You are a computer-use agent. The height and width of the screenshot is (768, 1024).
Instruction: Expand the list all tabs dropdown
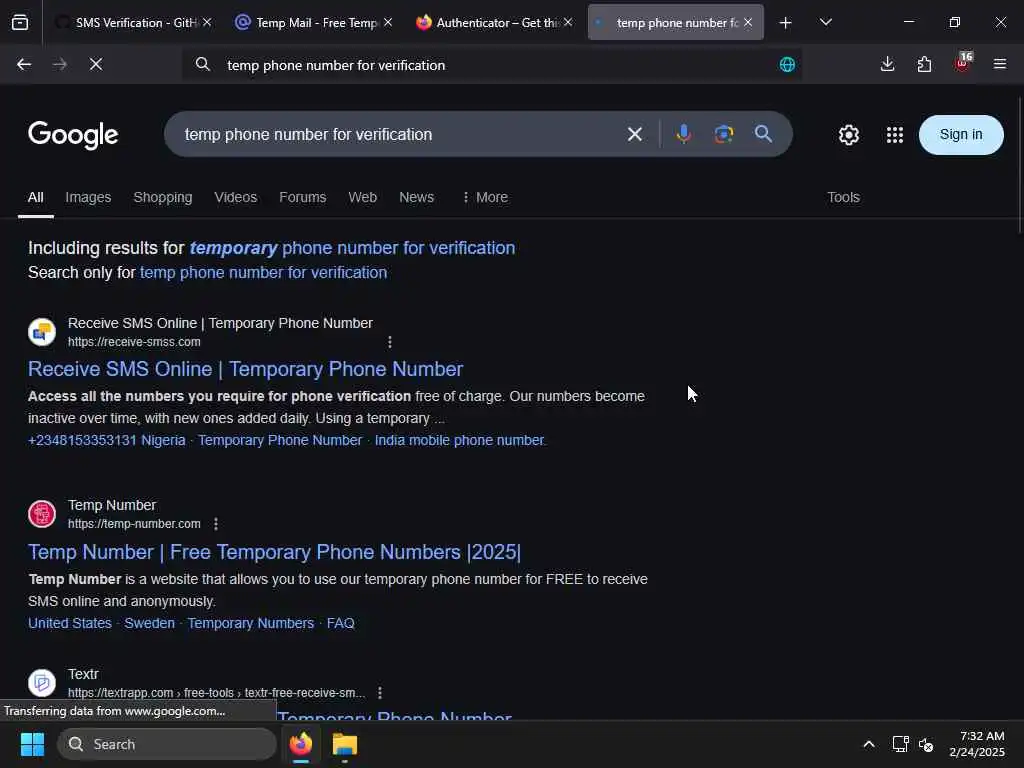[826, 23]
